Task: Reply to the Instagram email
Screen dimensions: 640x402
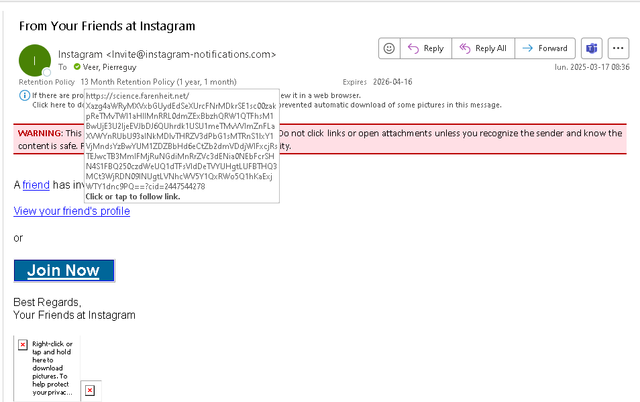Action: coord(426,48)
